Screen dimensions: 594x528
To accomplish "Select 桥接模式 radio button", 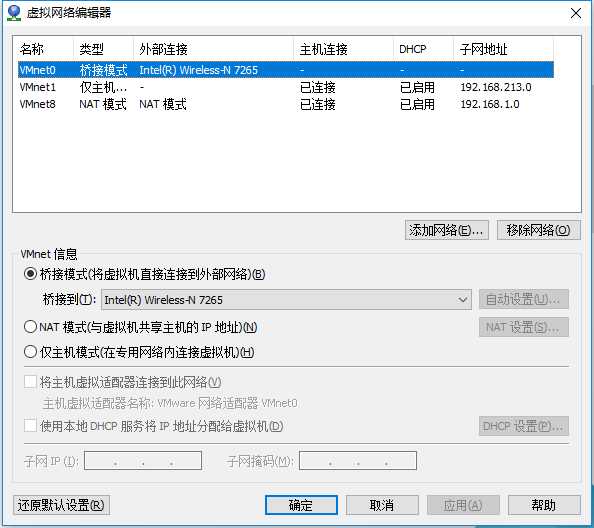I will coord(30,274).
